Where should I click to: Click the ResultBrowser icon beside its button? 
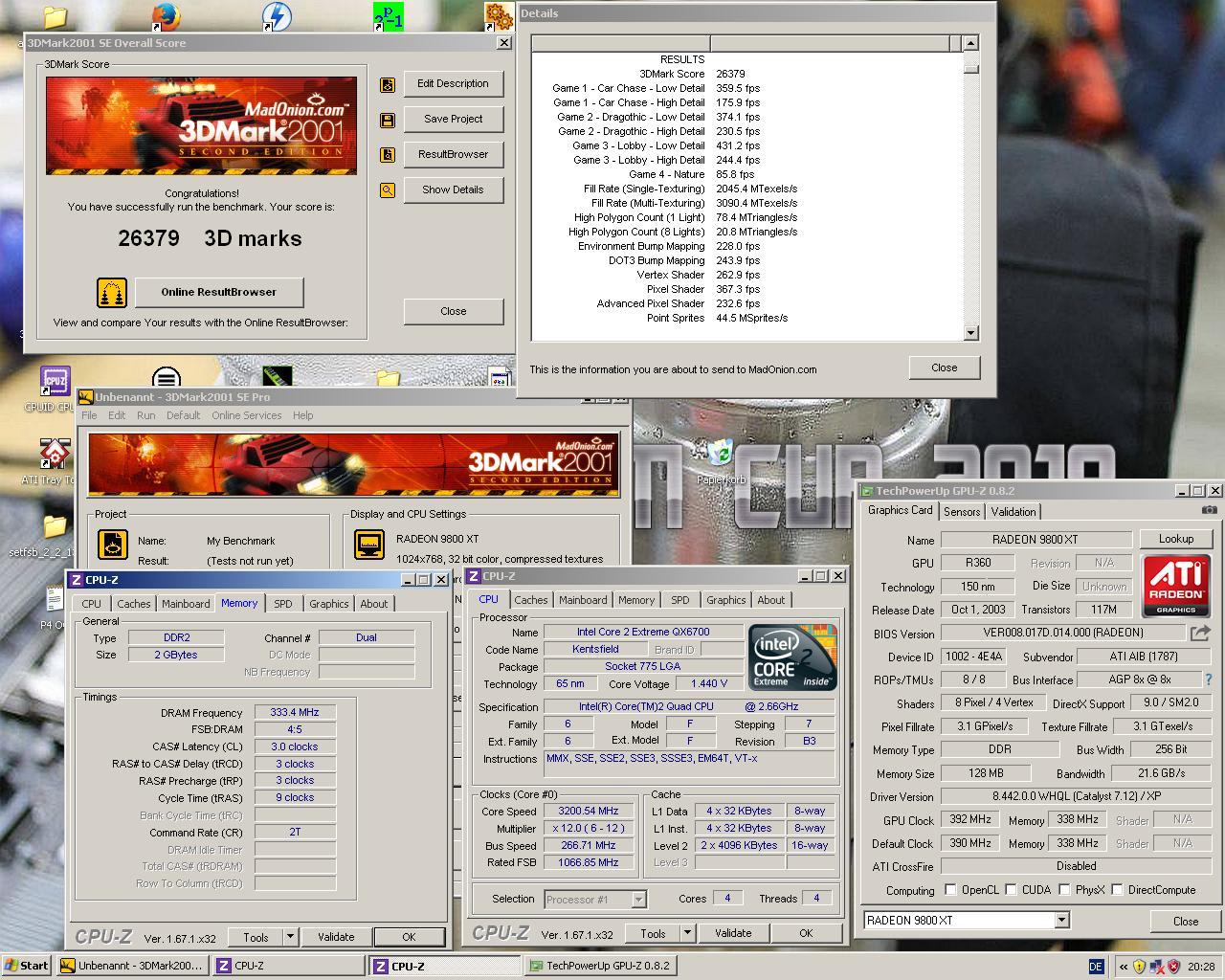click(x=388, y=155)
